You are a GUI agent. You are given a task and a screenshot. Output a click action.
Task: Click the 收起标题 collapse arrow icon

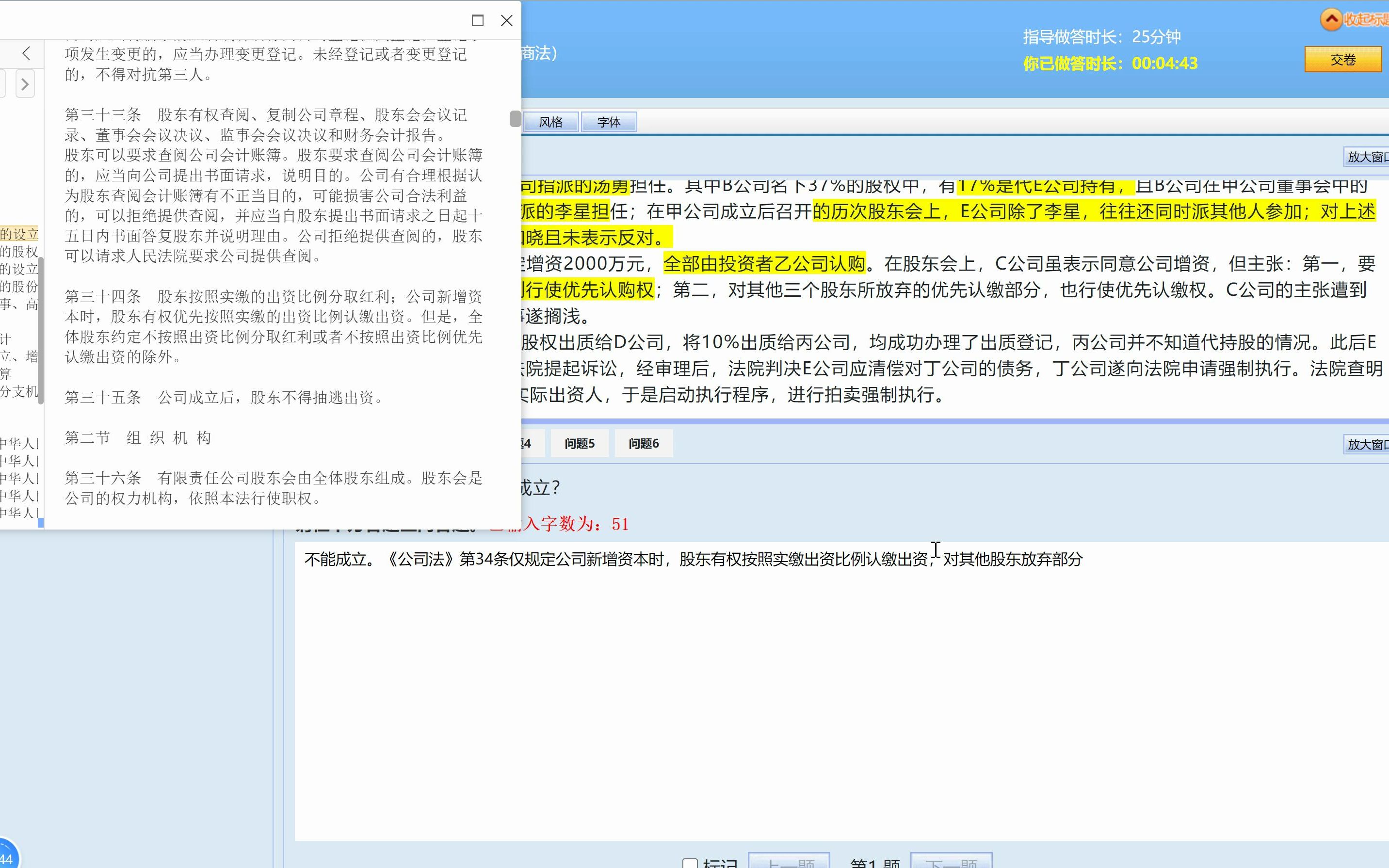point(1332,19)
